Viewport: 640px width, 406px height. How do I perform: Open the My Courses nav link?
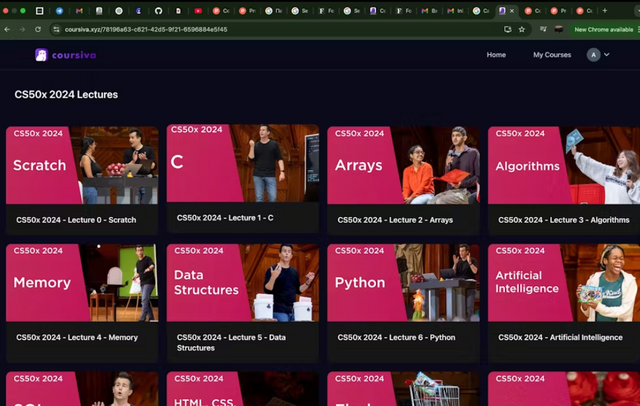tap(552, 55)
